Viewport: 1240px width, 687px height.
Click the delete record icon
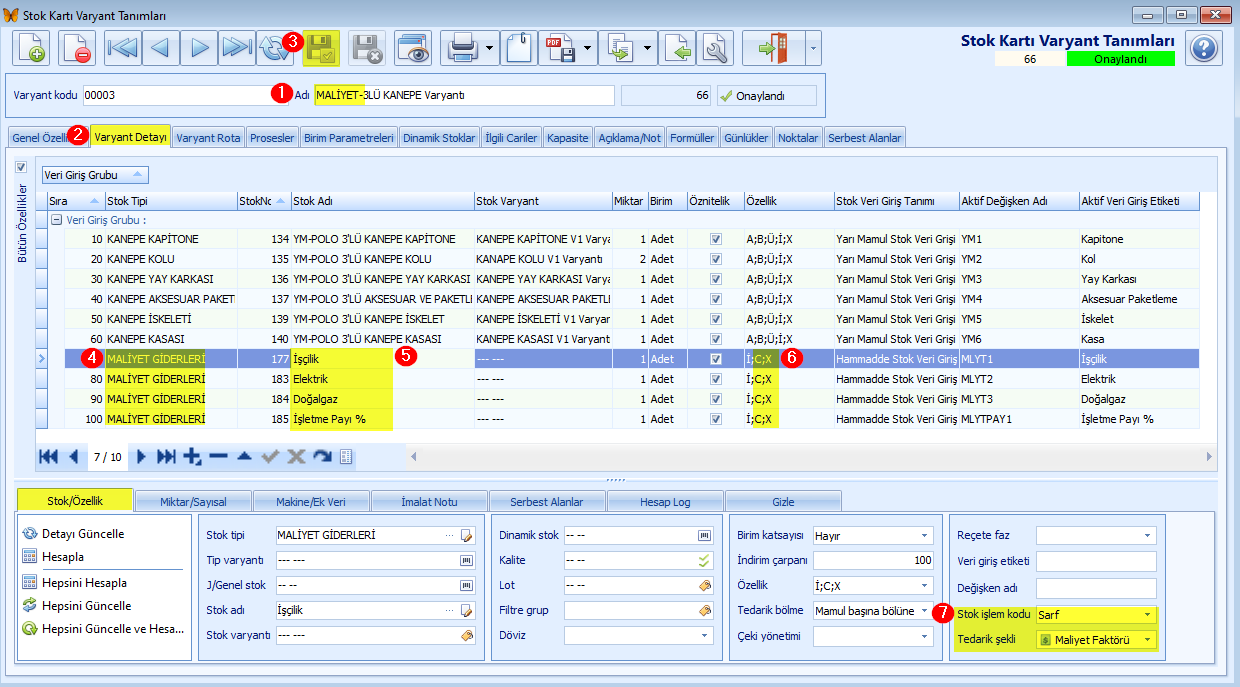pos(76,48)
